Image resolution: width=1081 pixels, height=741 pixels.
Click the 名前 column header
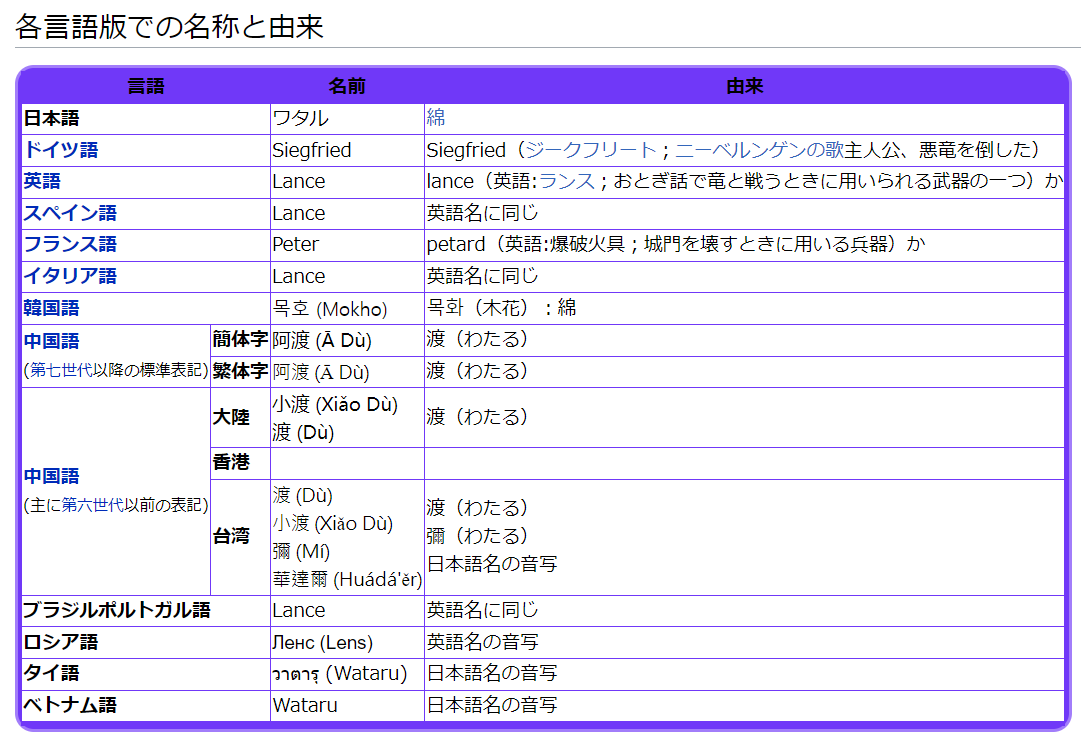coord(347,86)
